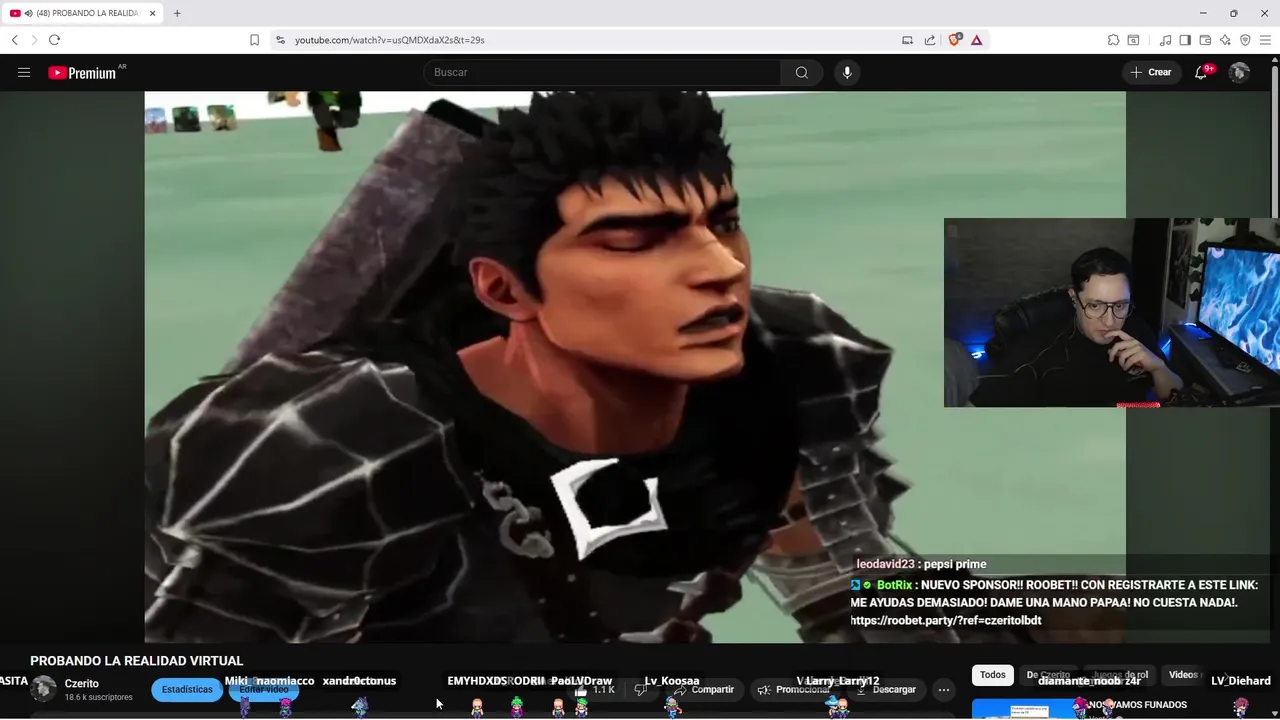Open Brave Rewards triangle icon
This screenshot has height=720, width=1280.
(976, 40)
